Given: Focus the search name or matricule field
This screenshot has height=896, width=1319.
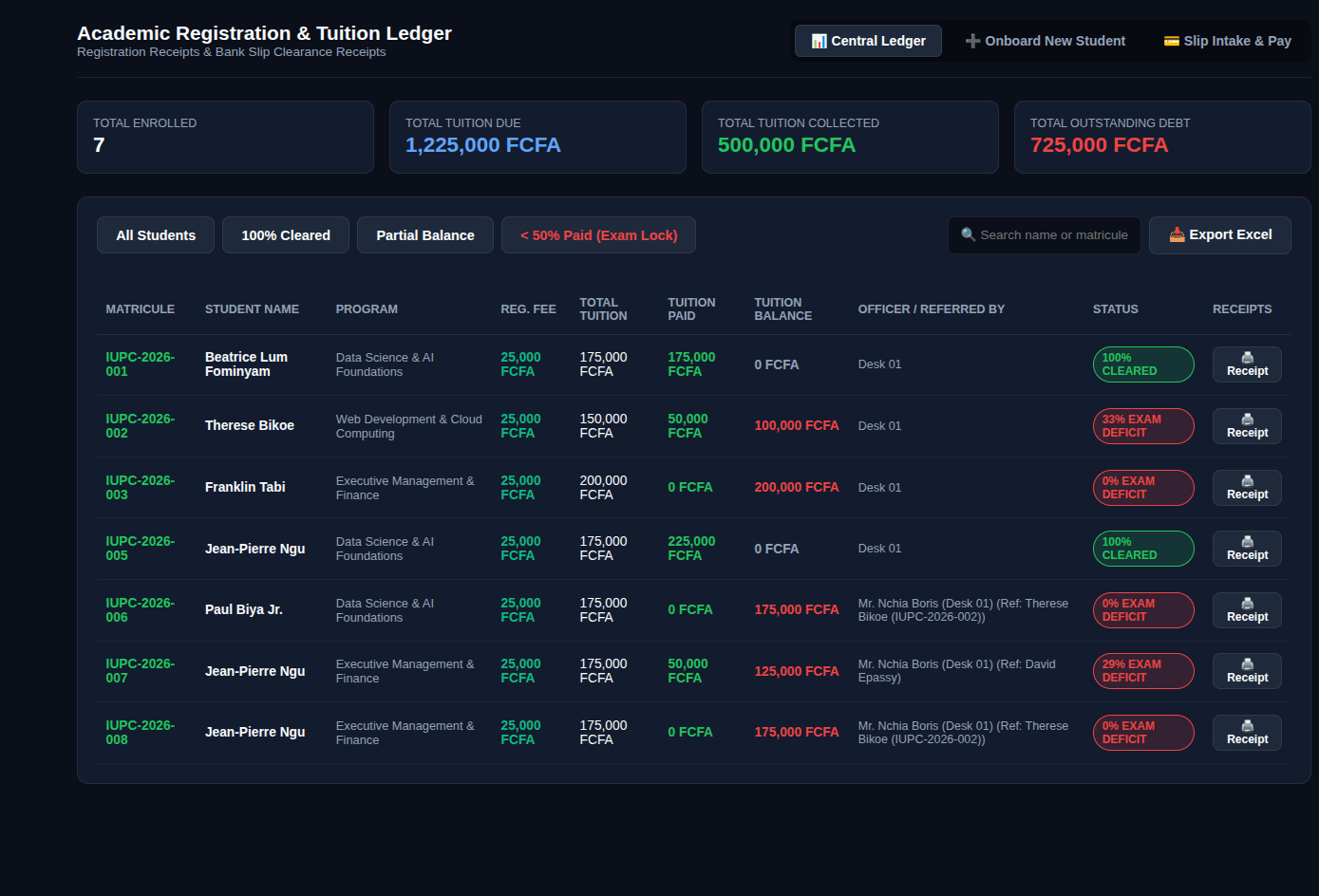Looking at the screenshot, I should (x=1045, y=235).
